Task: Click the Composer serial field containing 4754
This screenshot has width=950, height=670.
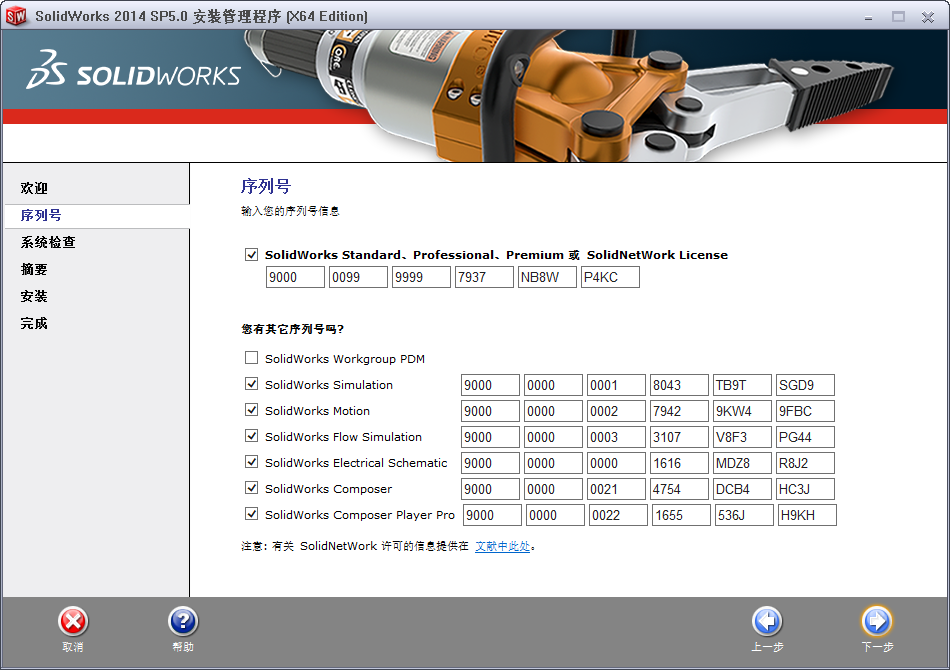Action: pyautogui.click(x=679, y=489)
